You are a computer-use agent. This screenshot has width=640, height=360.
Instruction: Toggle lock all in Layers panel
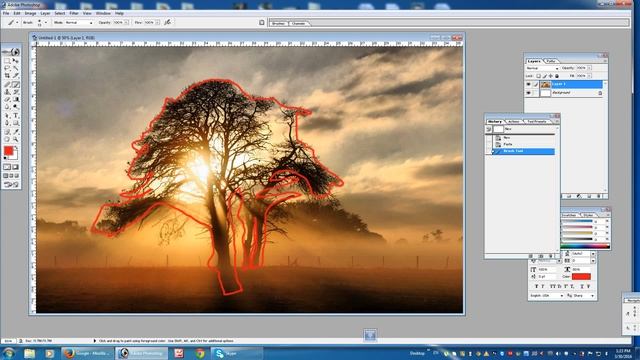coord(557,76)
